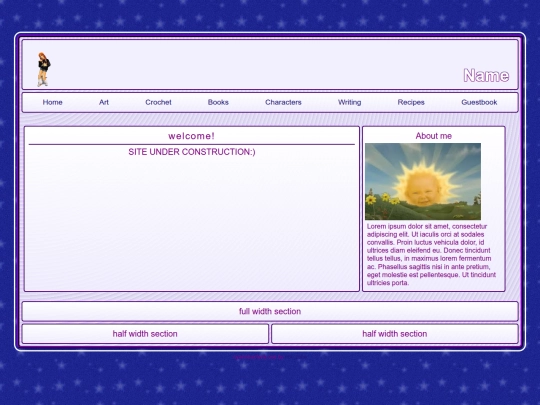Click the 'Name' site title

(486, 75)
